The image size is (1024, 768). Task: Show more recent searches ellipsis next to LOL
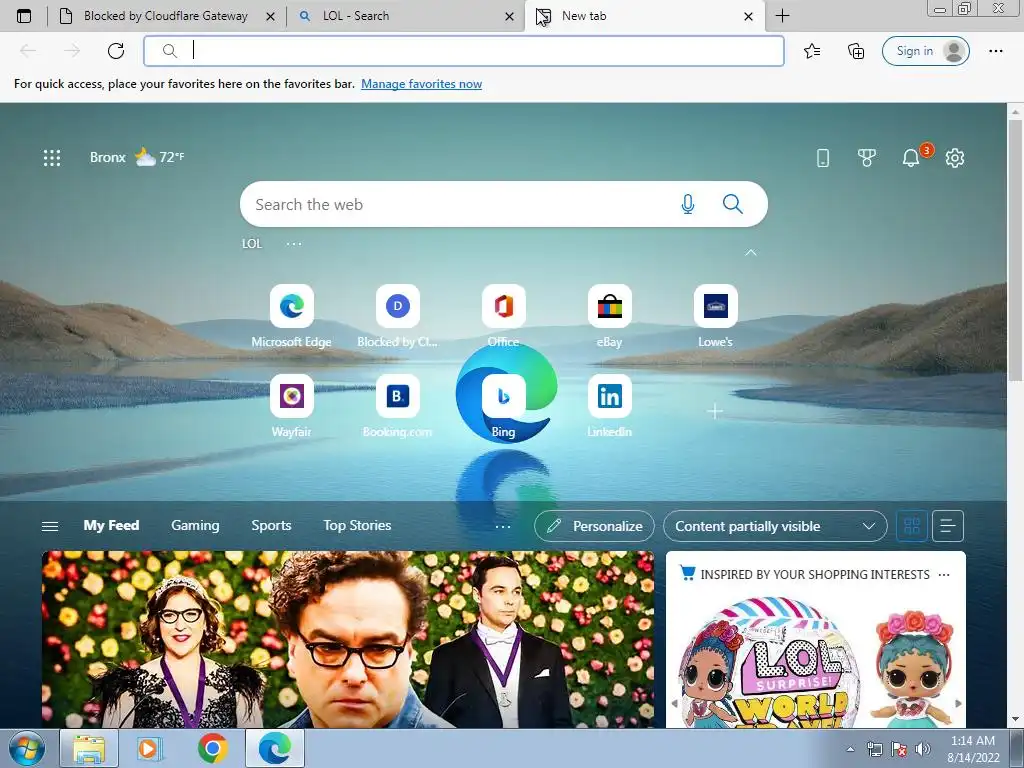click(x=294, y=244)
